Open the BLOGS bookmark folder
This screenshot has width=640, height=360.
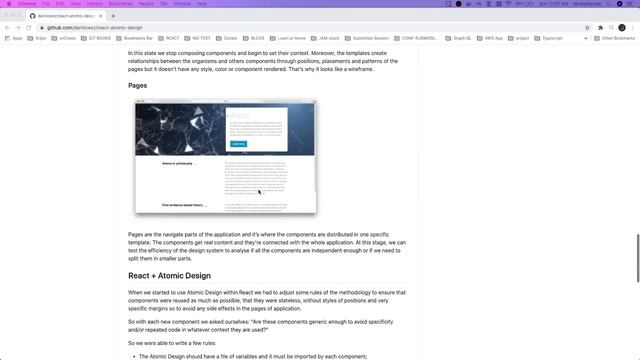[253, 38]
